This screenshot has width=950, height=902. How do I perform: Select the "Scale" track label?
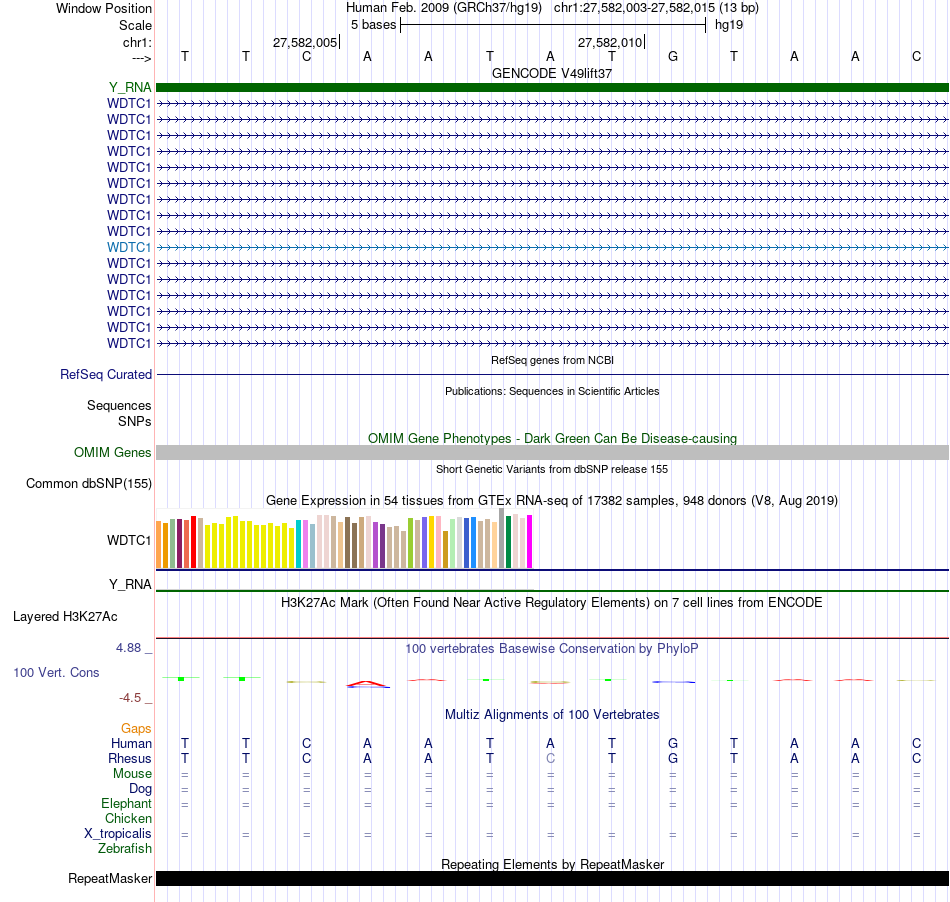click(x=135, y=25)
